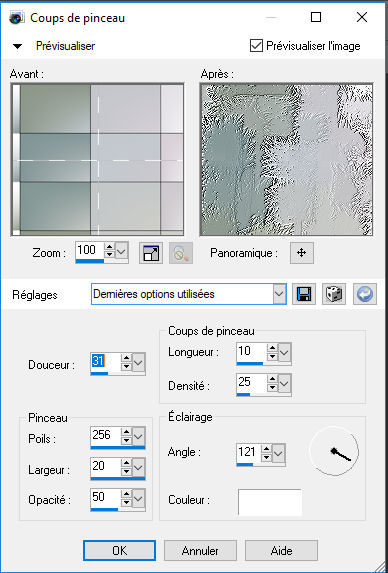Open help with Aide button
Image resolution: width=388 pixels, height=573 pixels.
pyautogui.click(x=281, y=550)
